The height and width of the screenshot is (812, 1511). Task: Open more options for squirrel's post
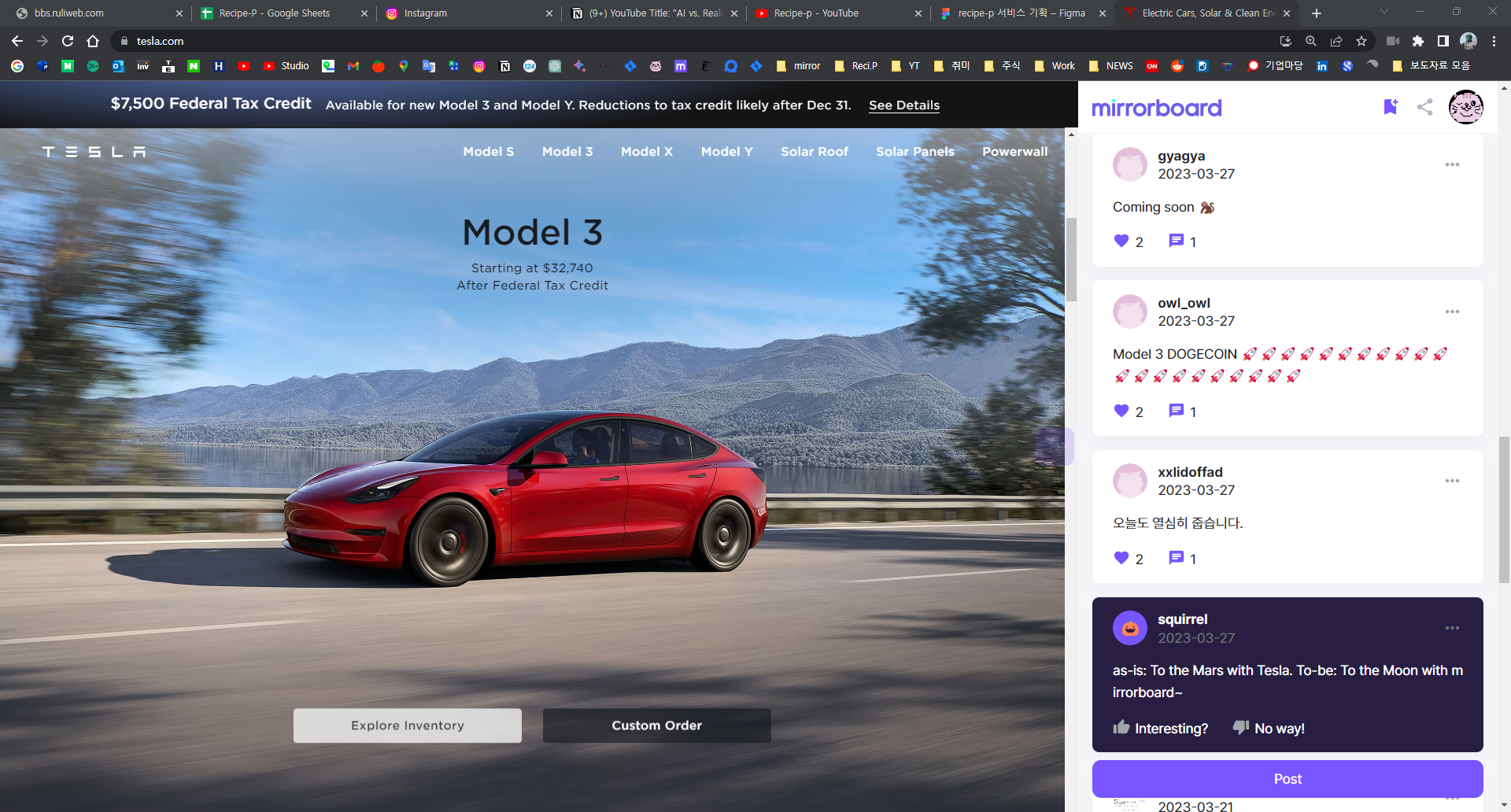click(1452, 628)
